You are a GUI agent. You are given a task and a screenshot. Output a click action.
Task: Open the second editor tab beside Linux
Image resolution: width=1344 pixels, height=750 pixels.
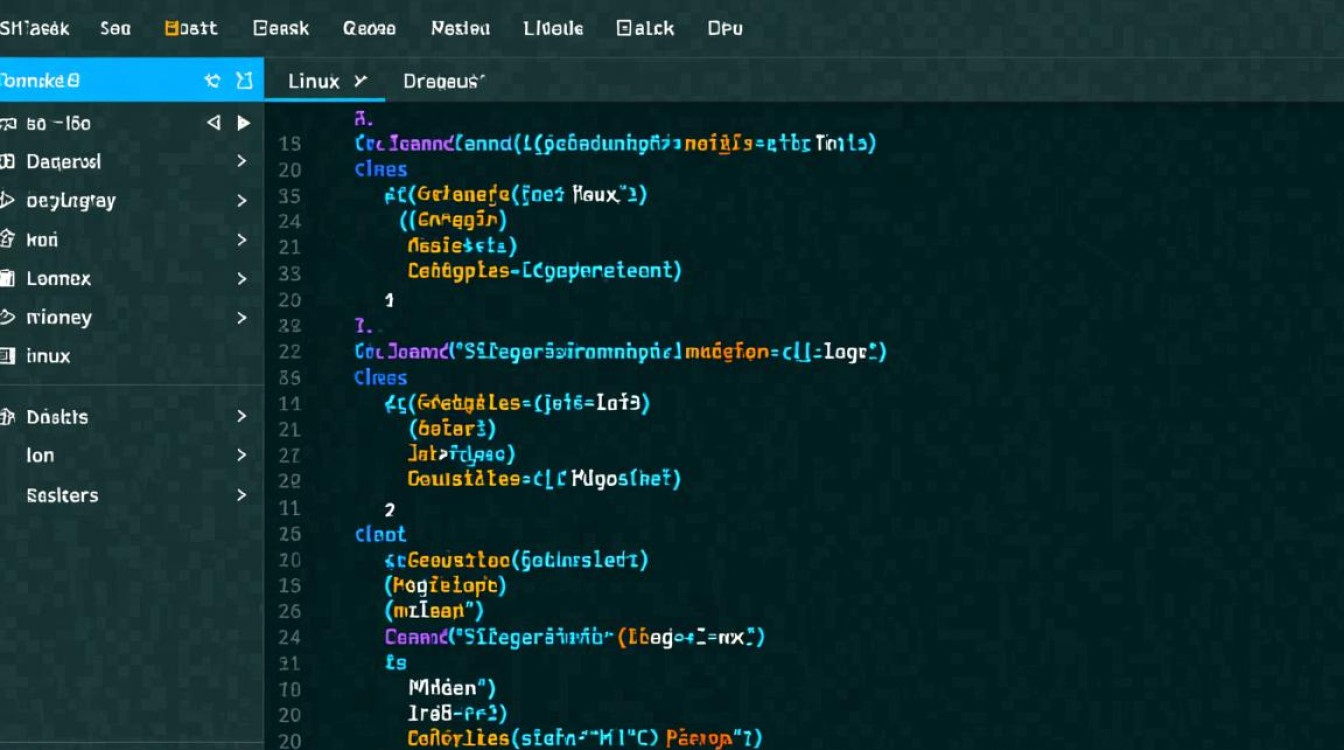click(442, 81)
